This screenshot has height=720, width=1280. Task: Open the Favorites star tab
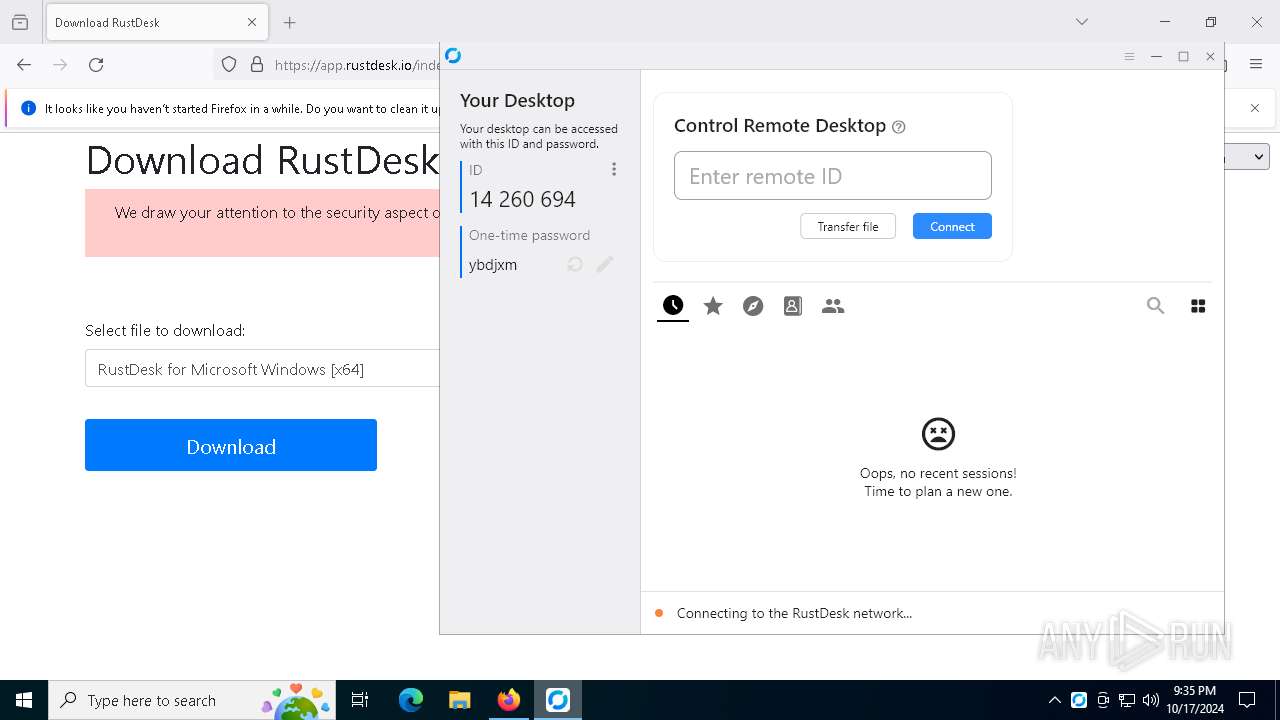point(713,306)
